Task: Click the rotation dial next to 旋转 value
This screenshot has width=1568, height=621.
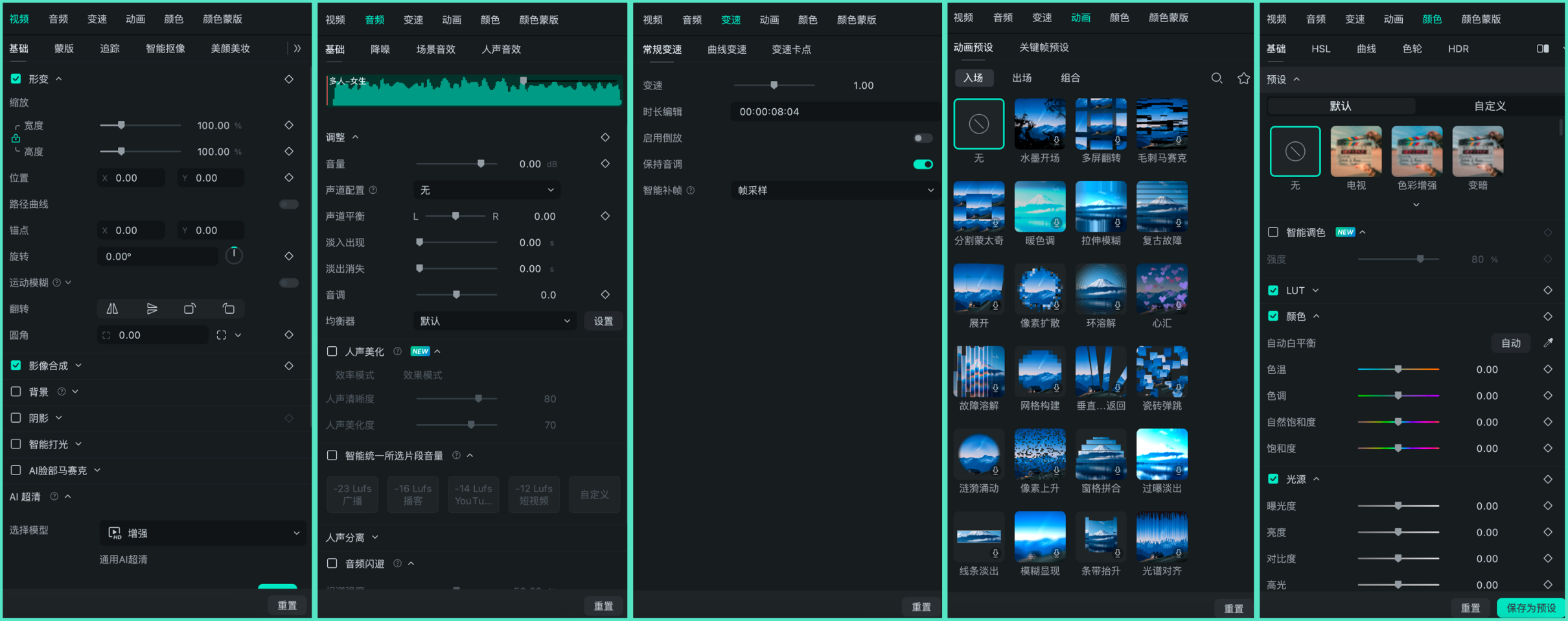Action: click(234, 255)
